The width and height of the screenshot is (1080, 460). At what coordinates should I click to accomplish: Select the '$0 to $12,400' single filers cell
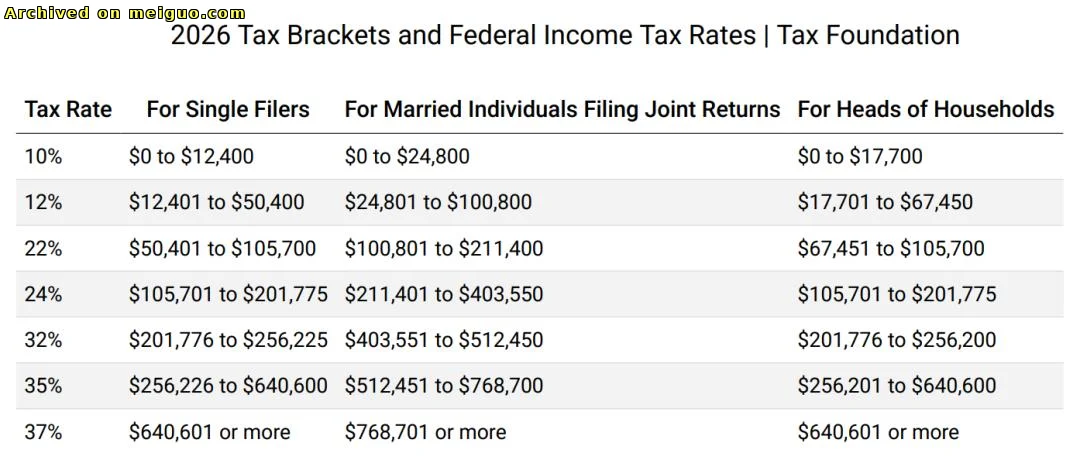click(191, 156)
